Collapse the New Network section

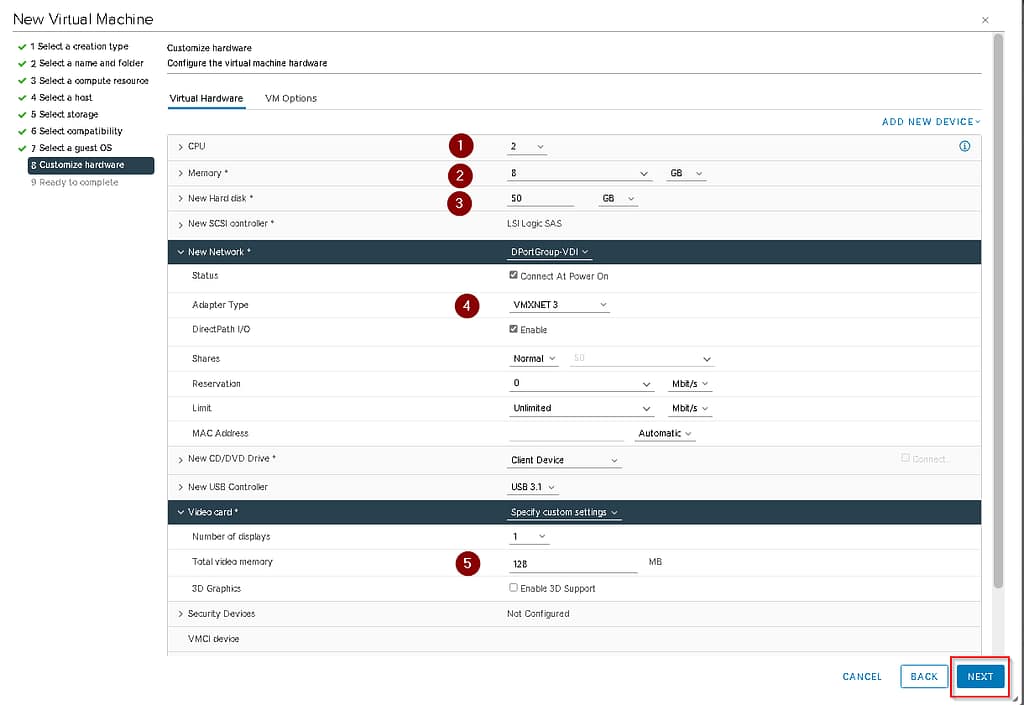(180, 252)
